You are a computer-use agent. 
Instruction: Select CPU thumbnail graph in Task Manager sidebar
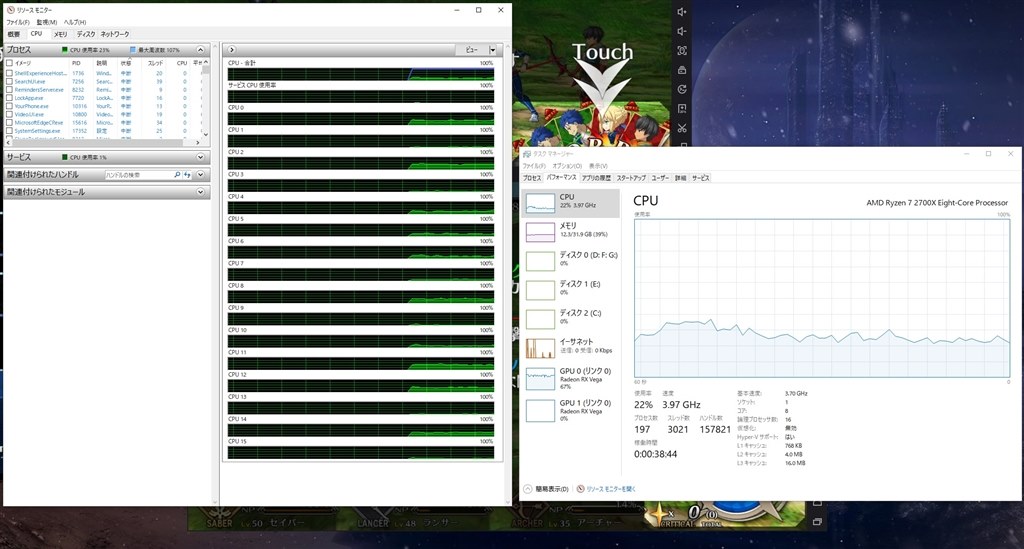[x=541, y=203]
